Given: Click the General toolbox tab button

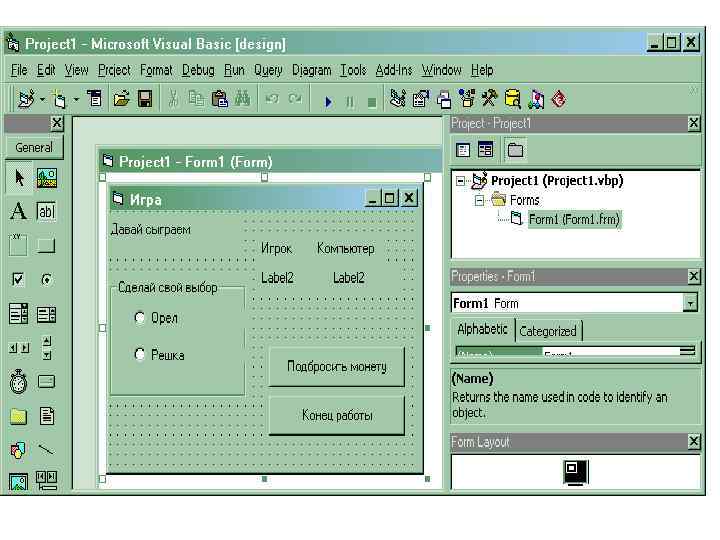Looking at the screenshot, I should 34,147.
